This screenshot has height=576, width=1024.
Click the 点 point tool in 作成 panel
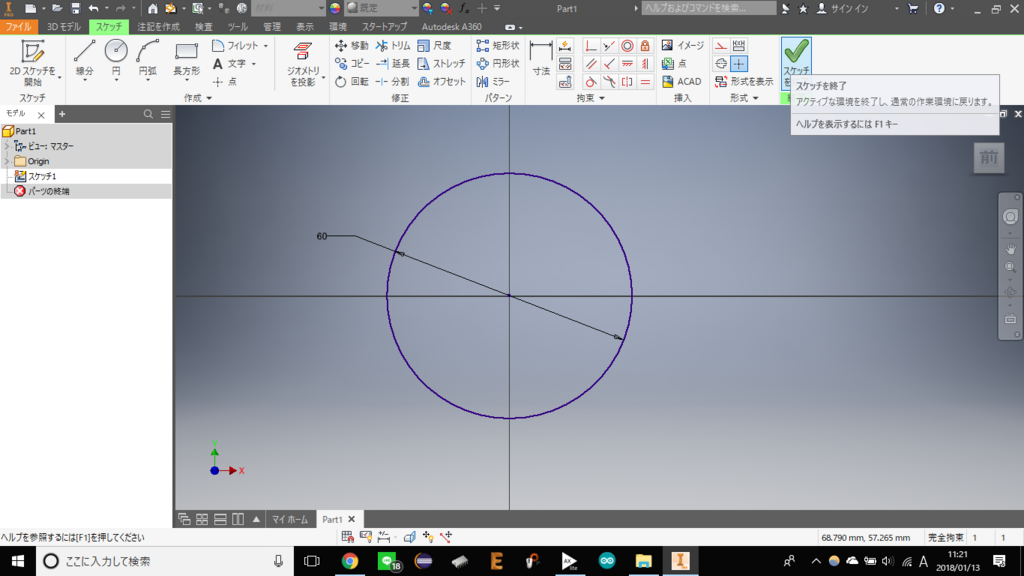click(225, 82)
